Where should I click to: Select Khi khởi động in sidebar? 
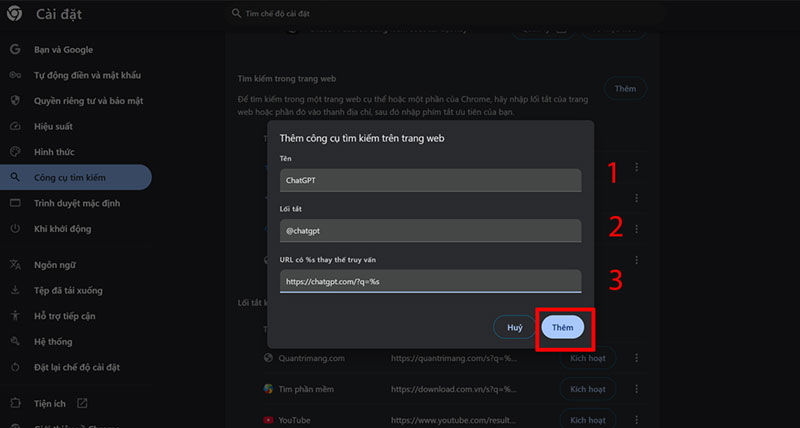pyautogui.click(x=64, y=229)
